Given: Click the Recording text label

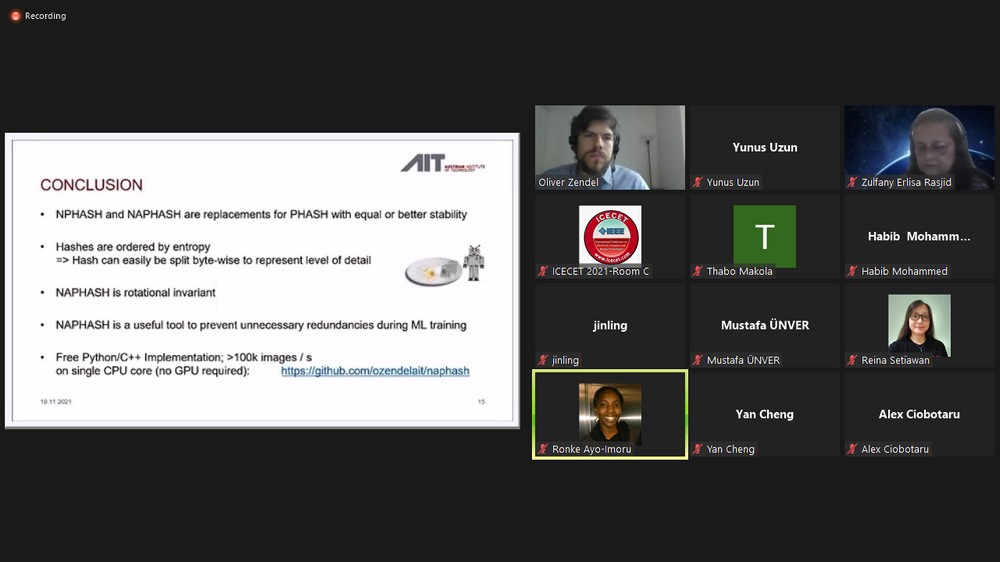Looking at the screenshot, I should (x=45, y=16).
